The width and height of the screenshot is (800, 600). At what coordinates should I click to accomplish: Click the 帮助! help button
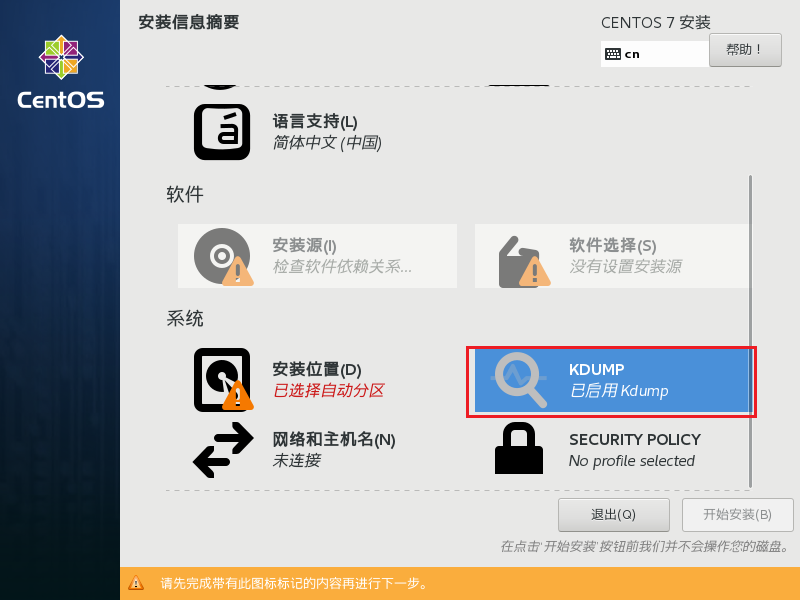click(x=745, y=50)
